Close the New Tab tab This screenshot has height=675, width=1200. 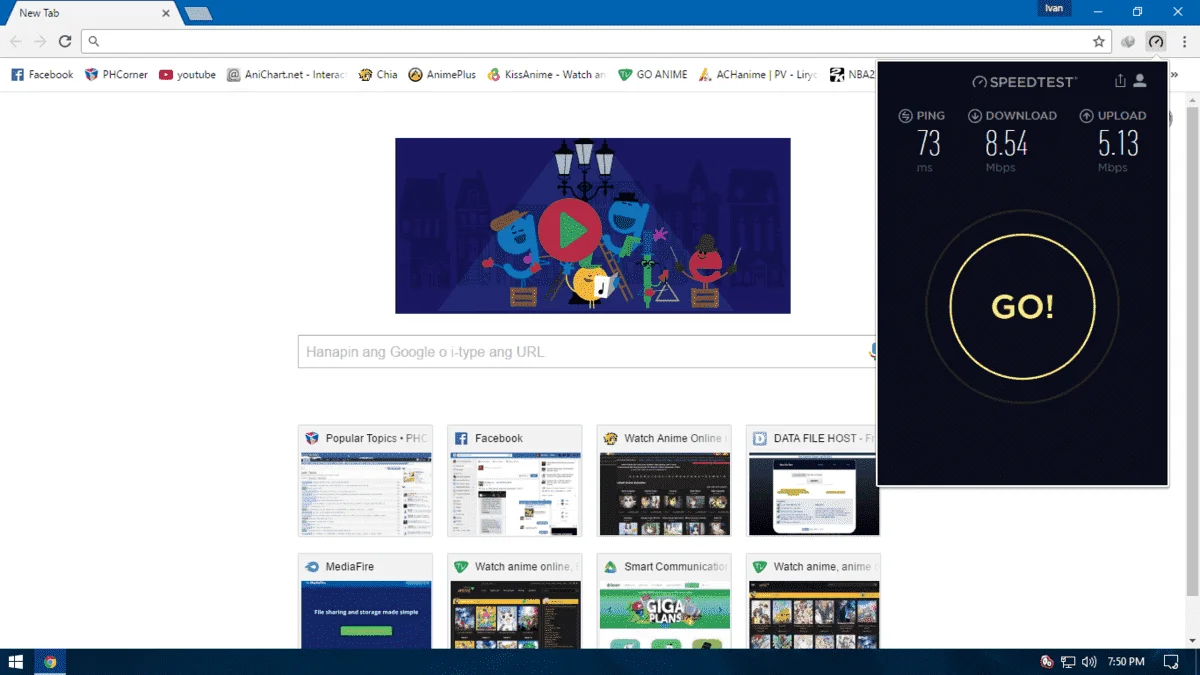click(166, 13)
